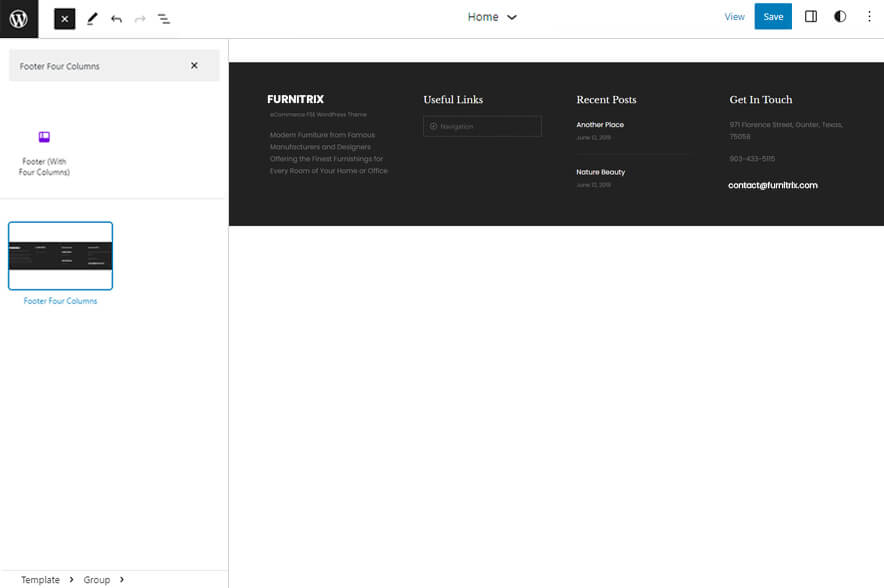Screen dimensions: 884x588
Task: Toggle the block inserter closed
Action: [x=64, y=17]
